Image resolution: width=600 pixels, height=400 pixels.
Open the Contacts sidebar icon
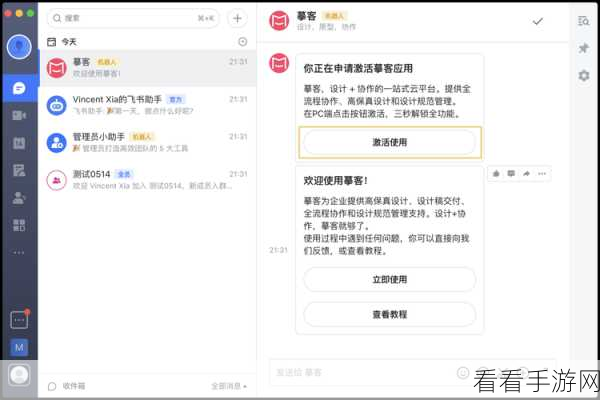(x=19, y=198)
